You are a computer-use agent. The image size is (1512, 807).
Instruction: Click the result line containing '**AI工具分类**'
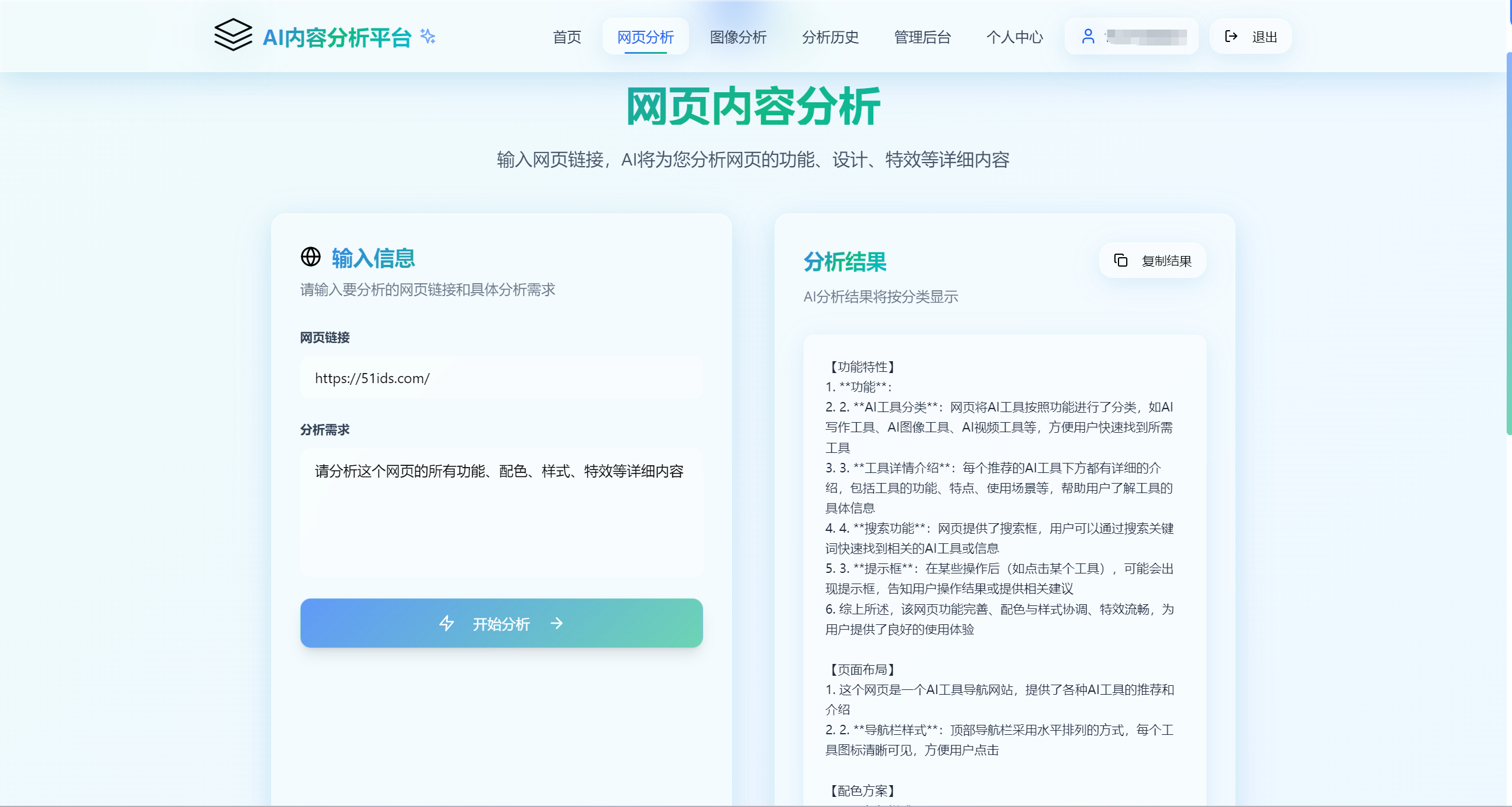point(1000,427)
